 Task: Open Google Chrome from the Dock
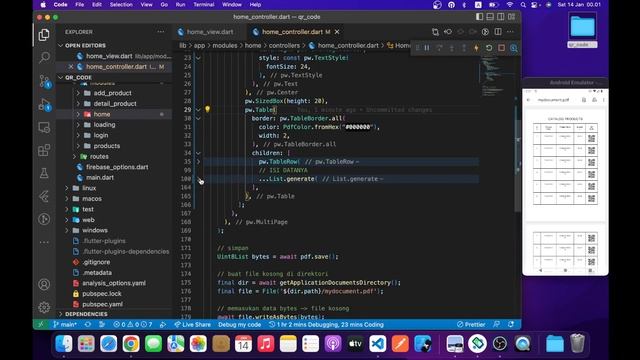pyautogui.click(x=131, y=344)
